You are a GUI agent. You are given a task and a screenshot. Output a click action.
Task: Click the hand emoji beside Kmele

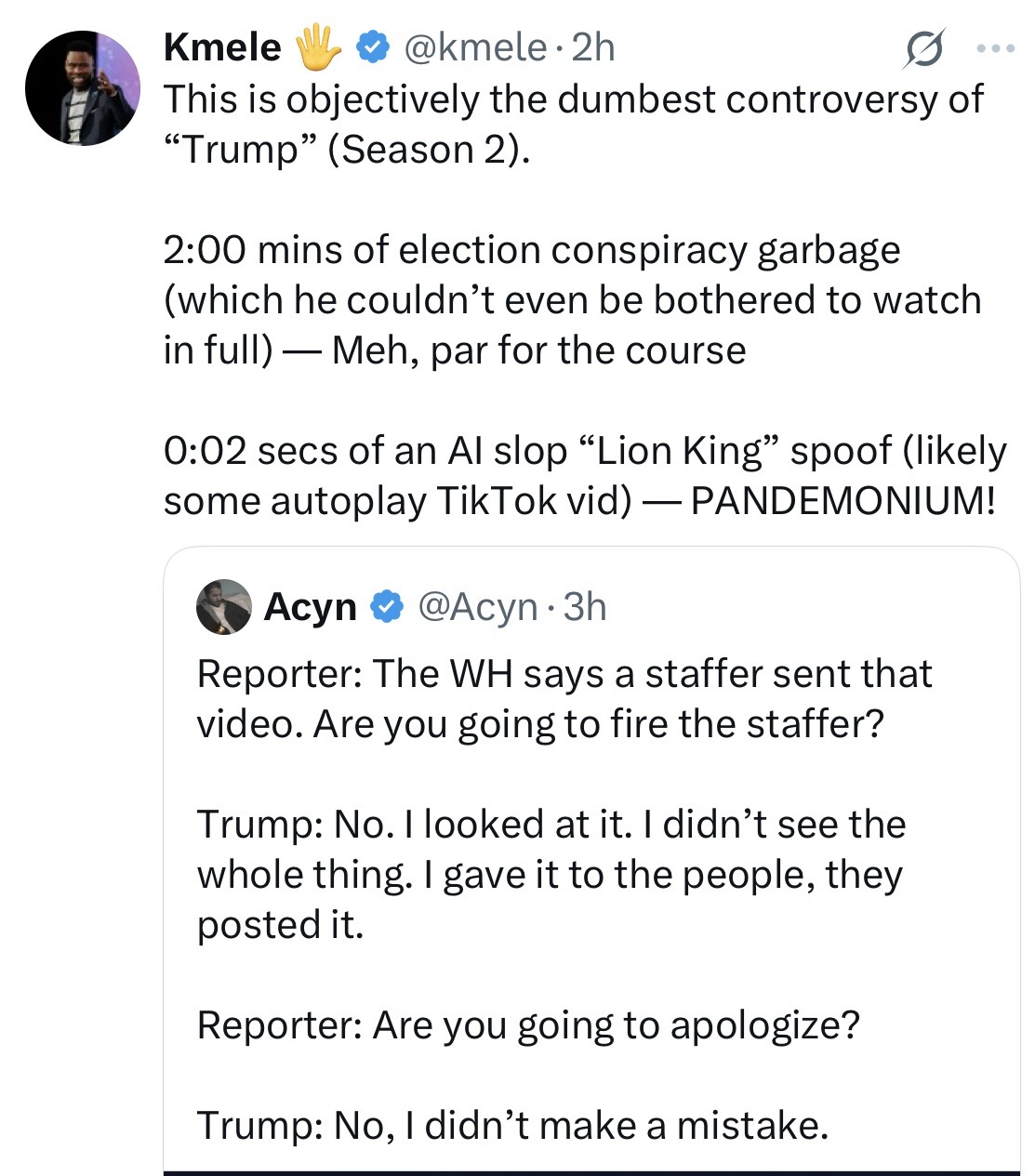coord(318,46)
